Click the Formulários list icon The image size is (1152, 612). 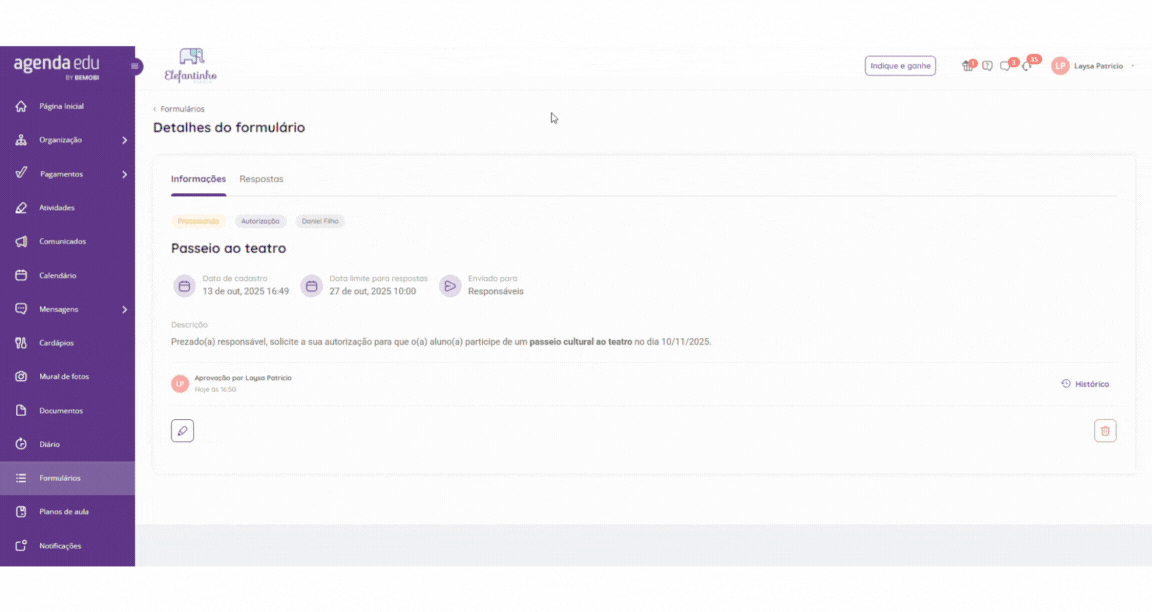pyautogui.click(x=21, y=478)
